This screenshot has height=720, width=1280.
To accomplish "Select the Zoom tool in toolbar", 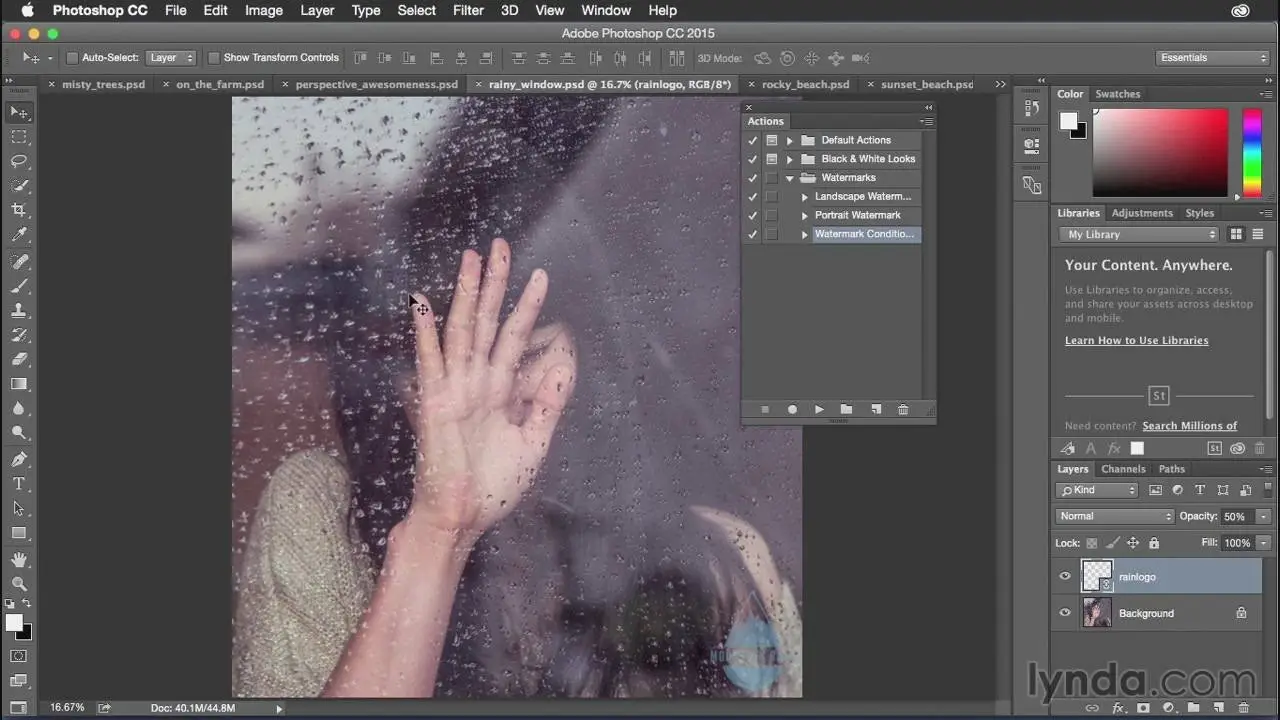I will 19,583.
